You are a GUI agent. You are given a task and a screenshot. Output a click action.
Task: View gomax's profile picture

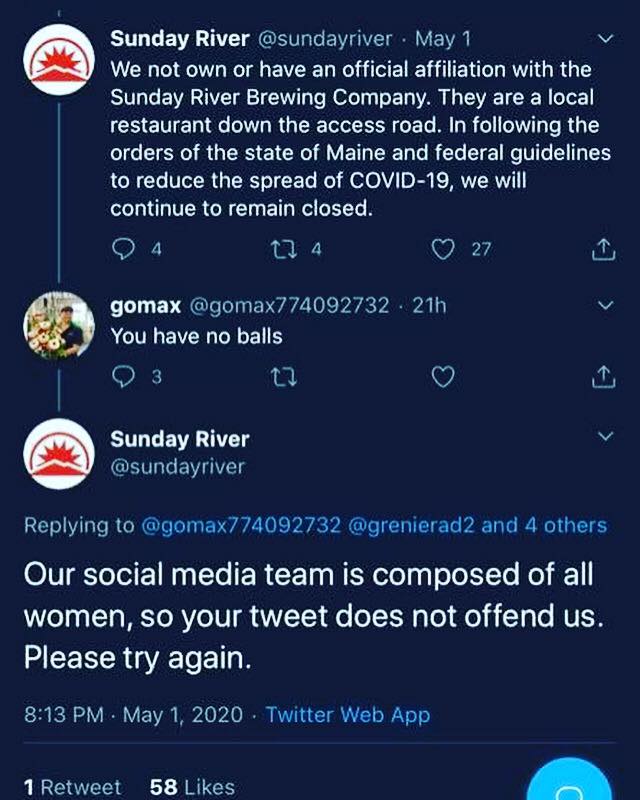coord(59,326)
